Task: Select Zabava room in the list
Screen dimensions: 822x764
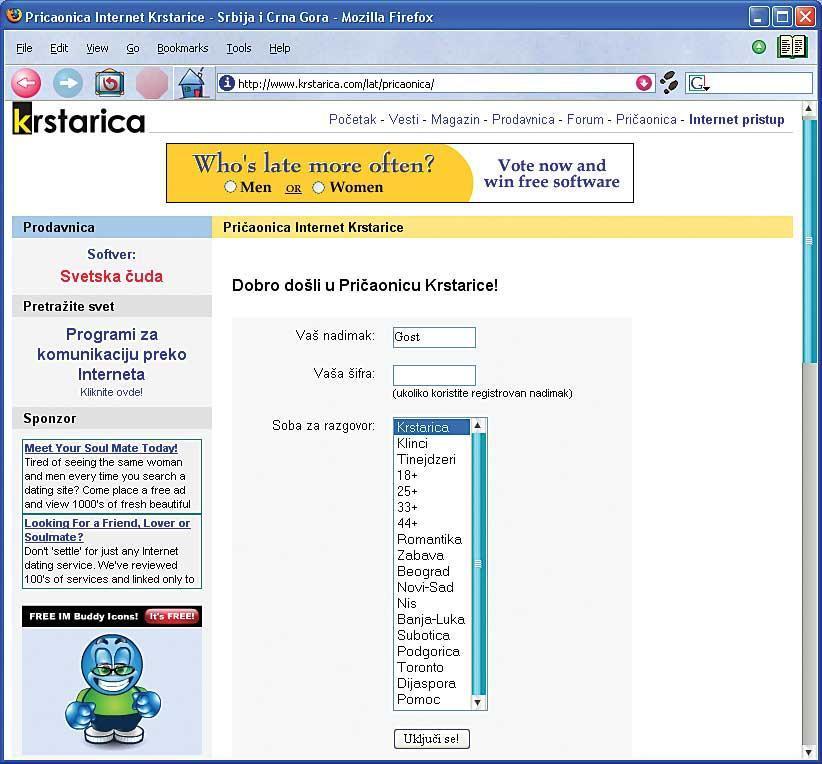Action: click(431, 555)
